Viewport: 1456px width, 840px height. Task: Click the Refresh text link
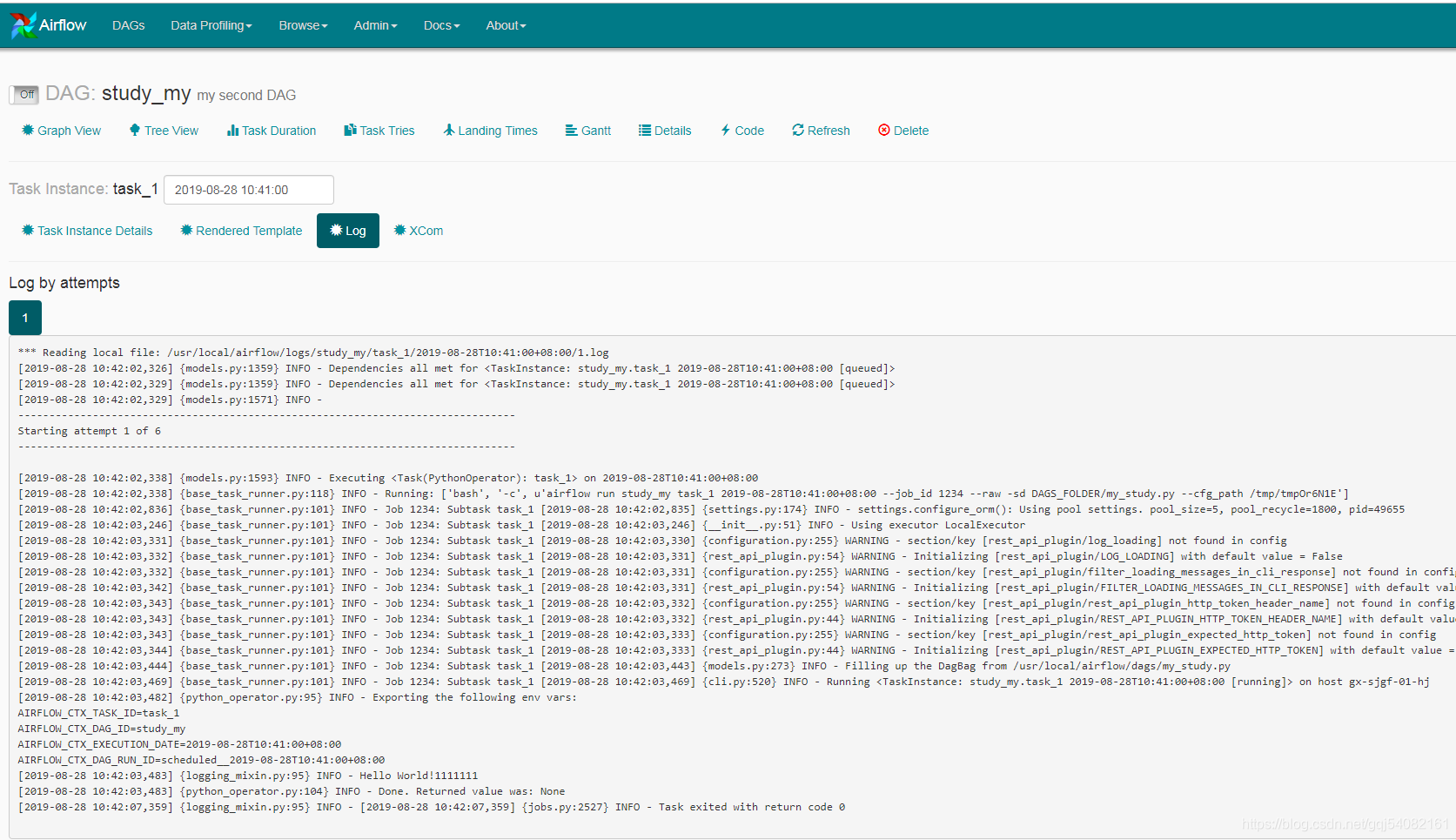click(829, 131)
